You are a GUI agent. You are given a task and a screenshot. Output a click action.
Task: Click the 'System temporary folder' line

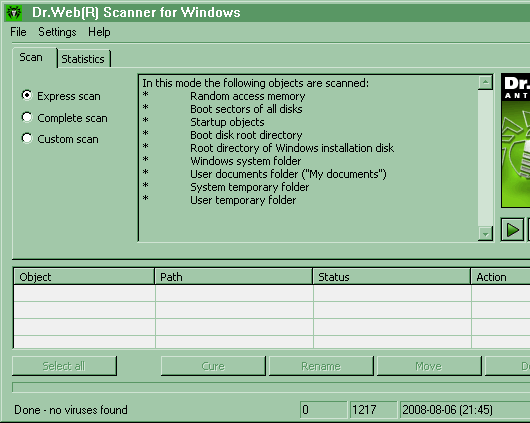(249, 187)
